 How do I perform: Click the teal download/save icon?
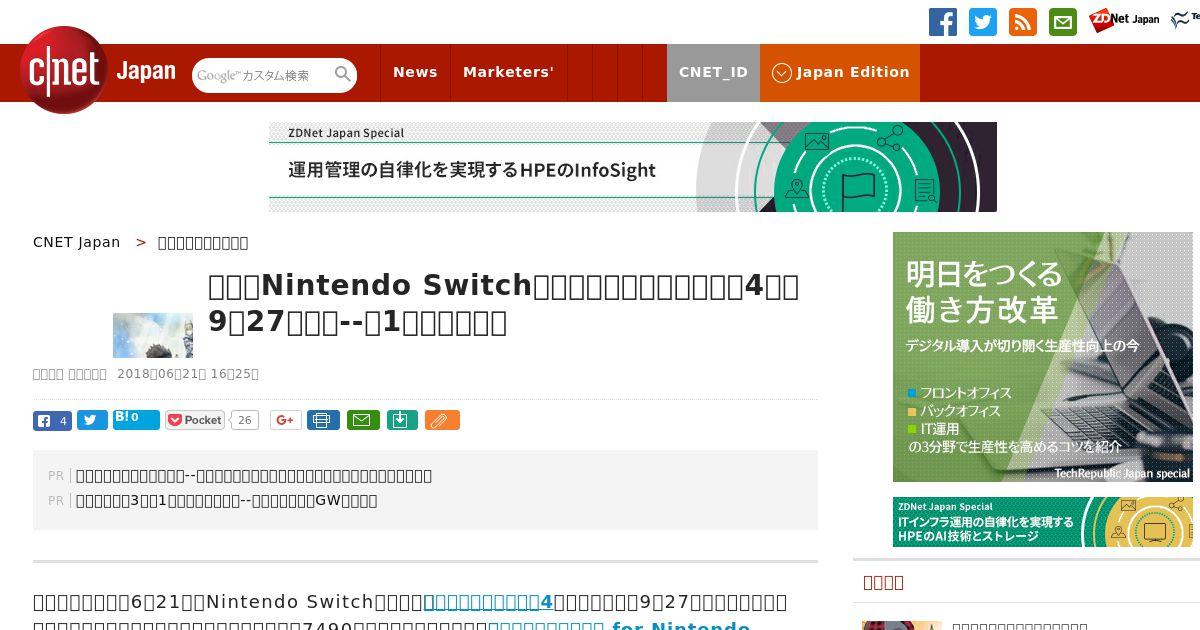[401, 420]
